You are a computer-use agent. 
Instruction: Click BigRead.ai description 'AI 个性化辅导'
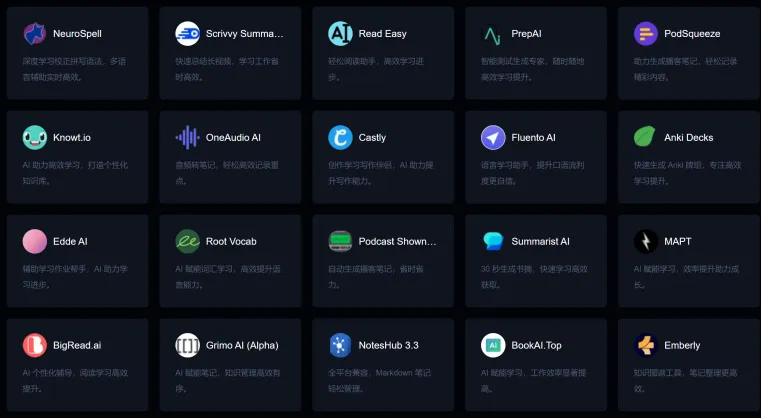click(48, 373)
